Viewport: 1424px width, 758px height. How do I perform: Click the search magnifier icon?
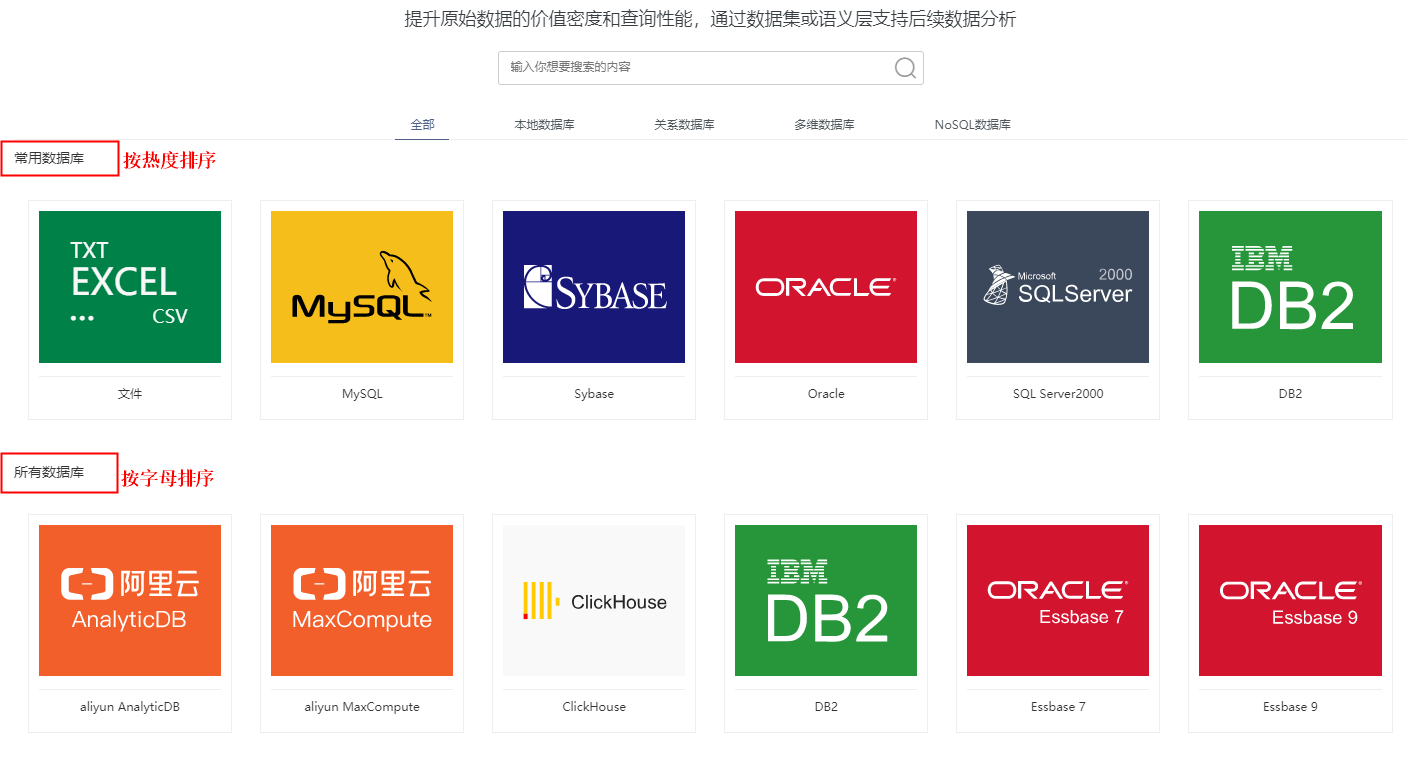pos(905,67)
